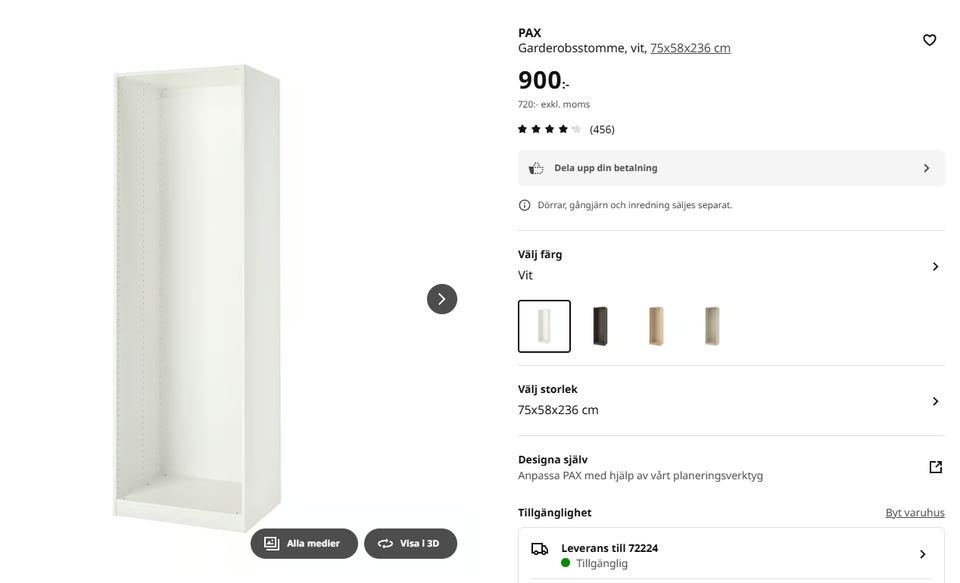Click the next image arrow button
Viewport: 960px width, 583px height.
442,299
